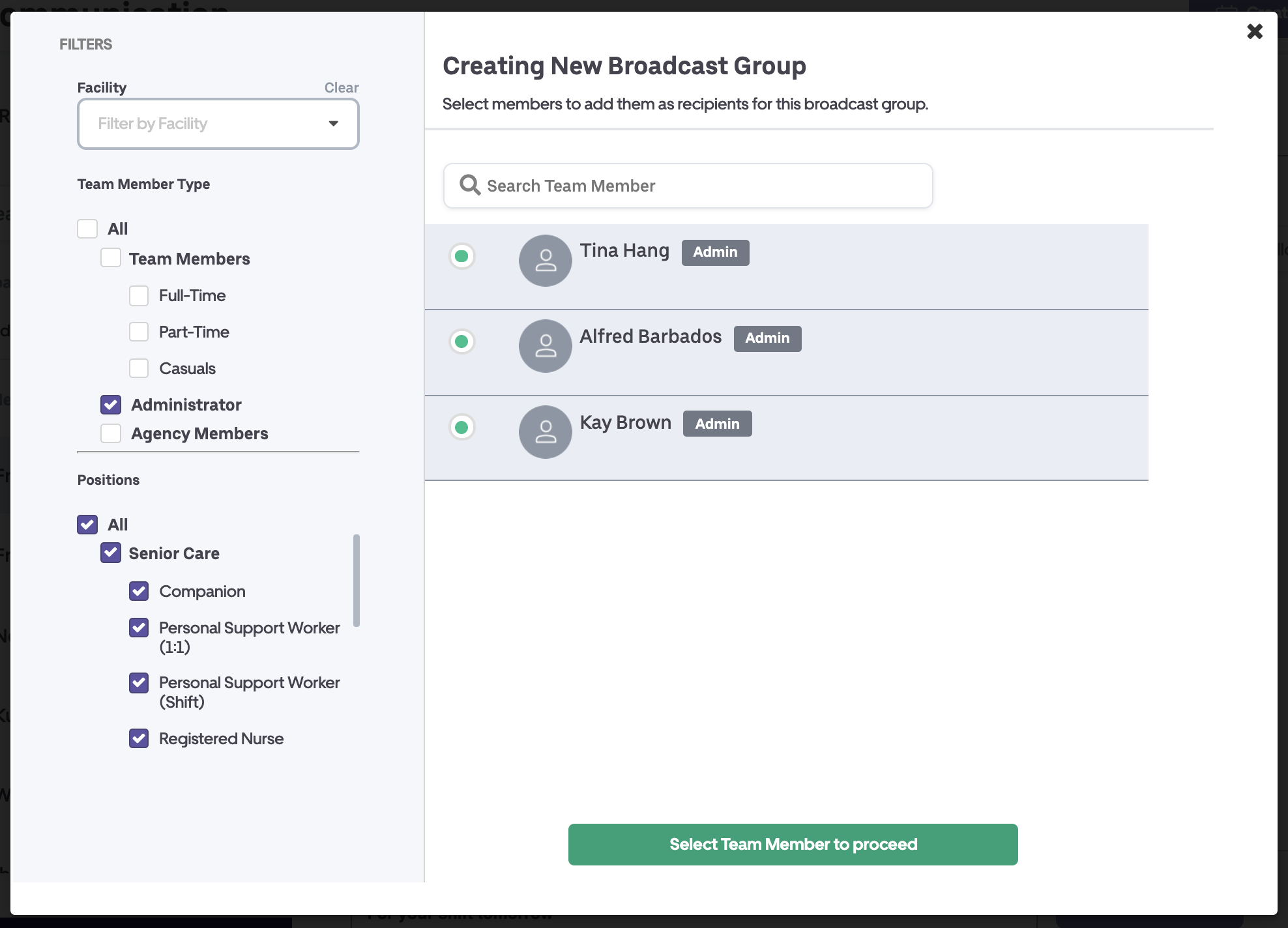Select the Tina Hang radio button

(x=462, y=256)
